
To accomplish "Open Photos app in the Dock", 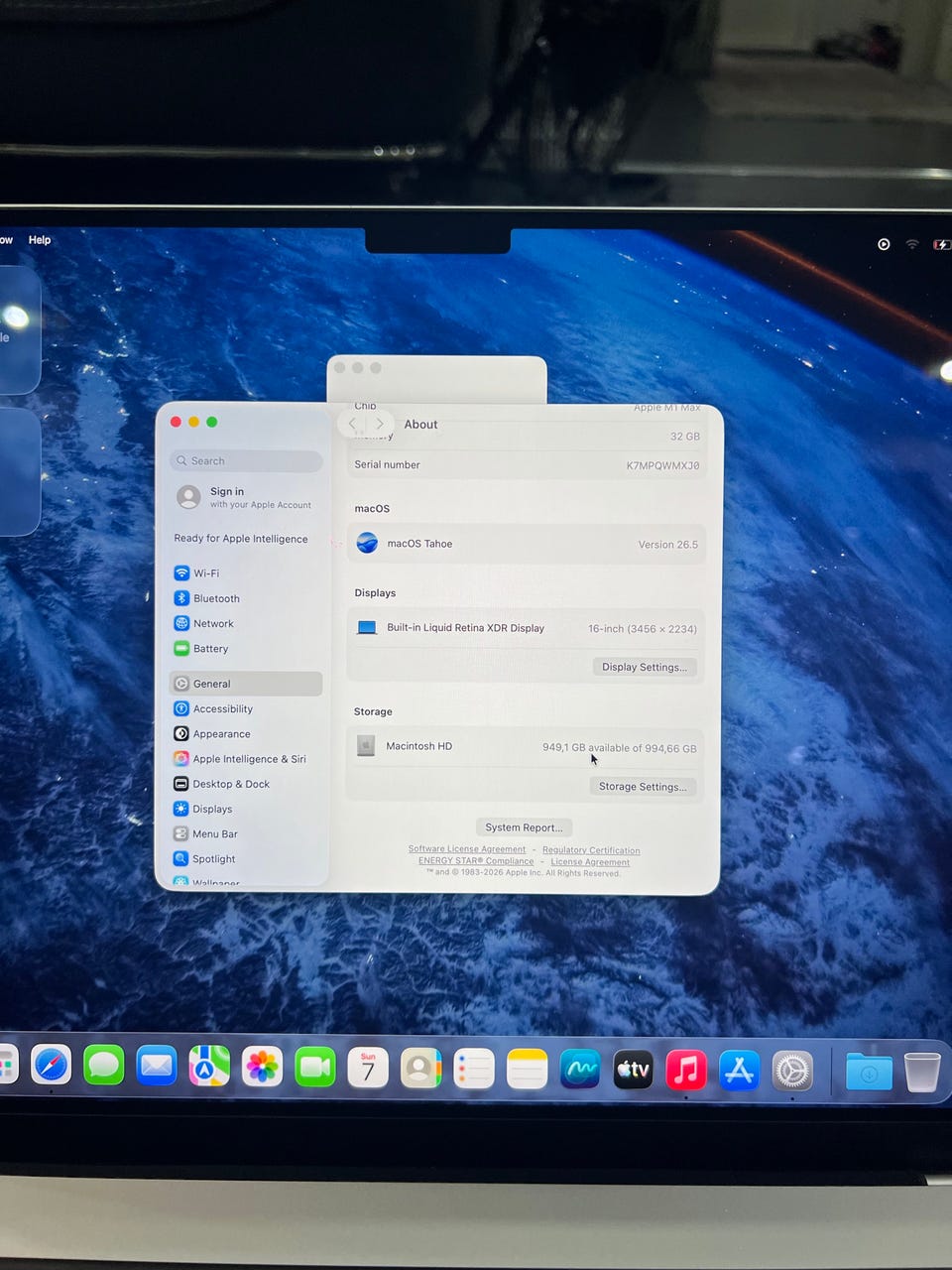I will click(262, 1067).
